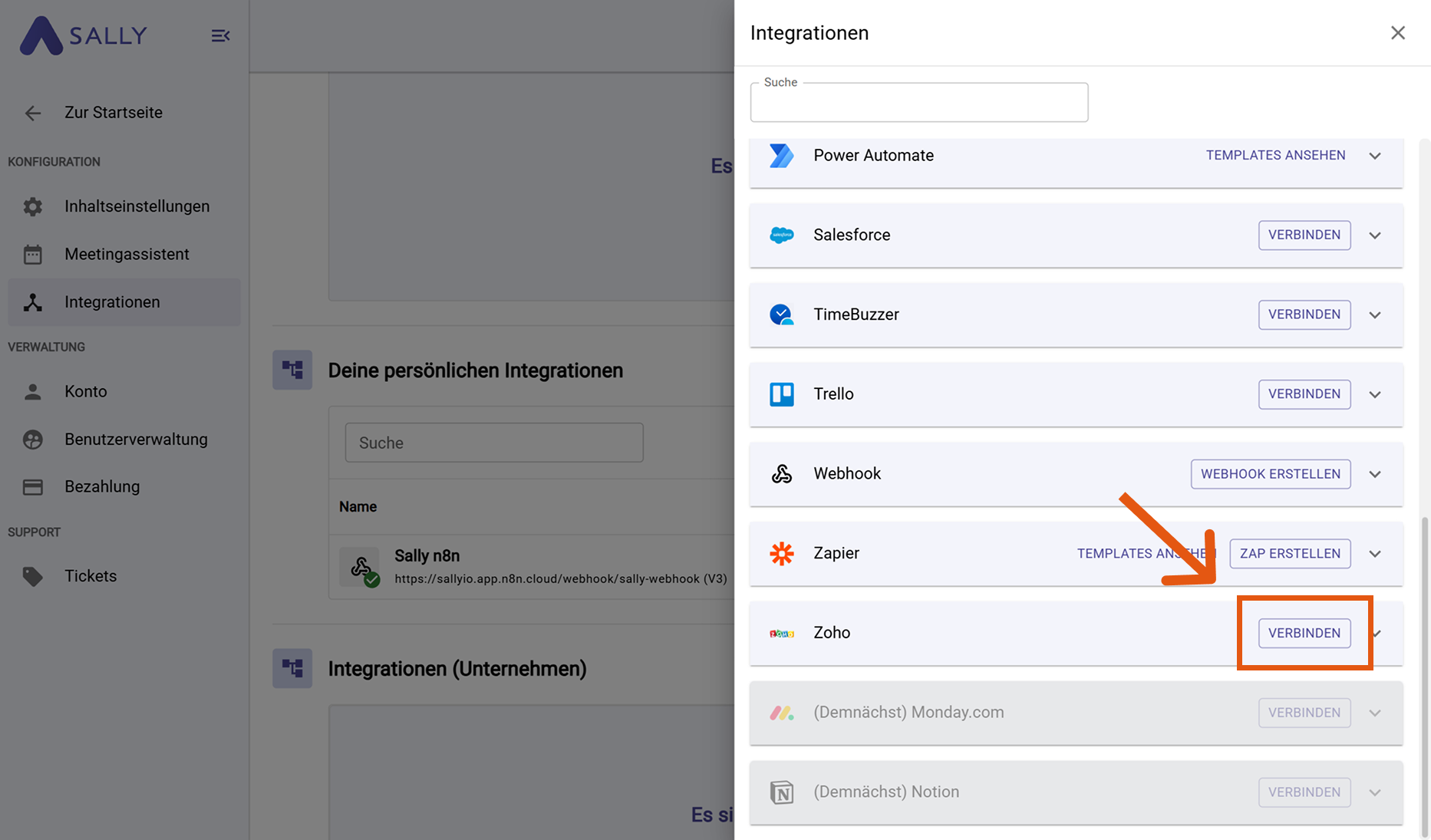This screenshot has width=1431, height=840.
Task: Click the Tickets tag icon
Action: tap(32, 576)
